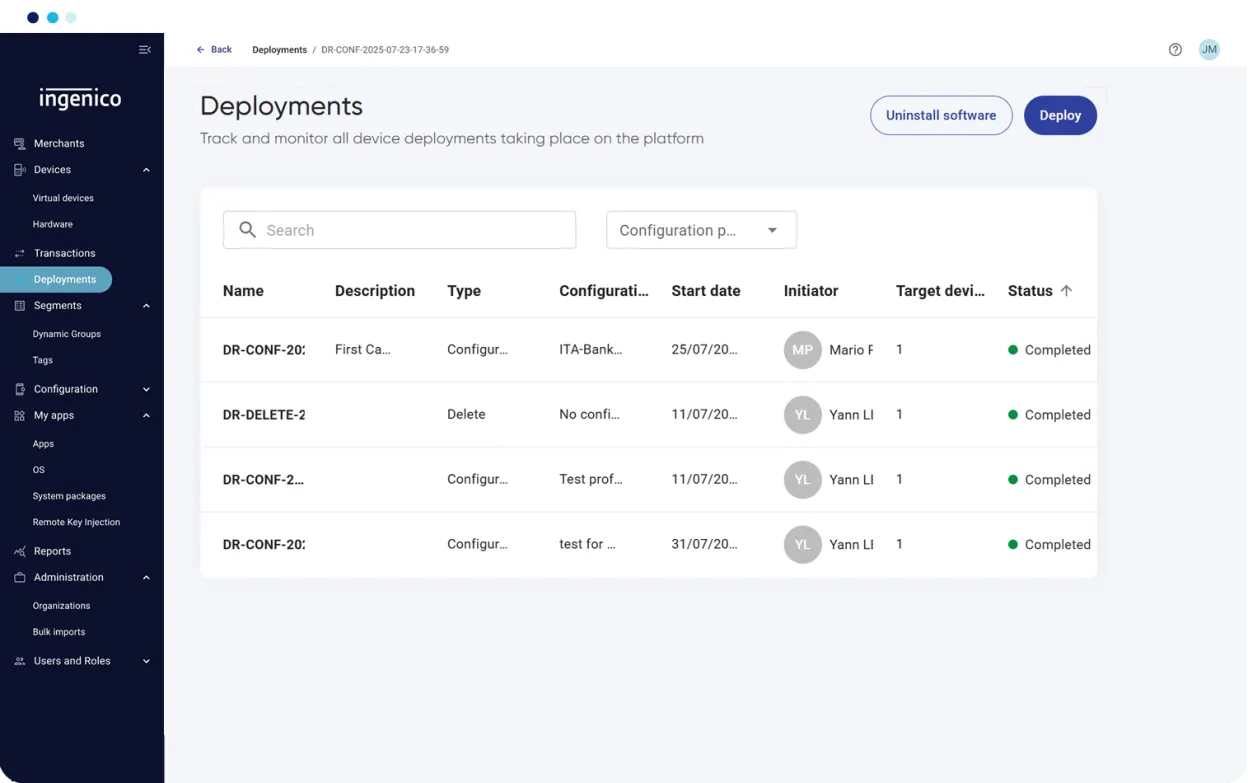The image size is (1248, 783).
Task: Click the magnifier icon in the search box
Action: pyautogui.click(x=248, y=230)
